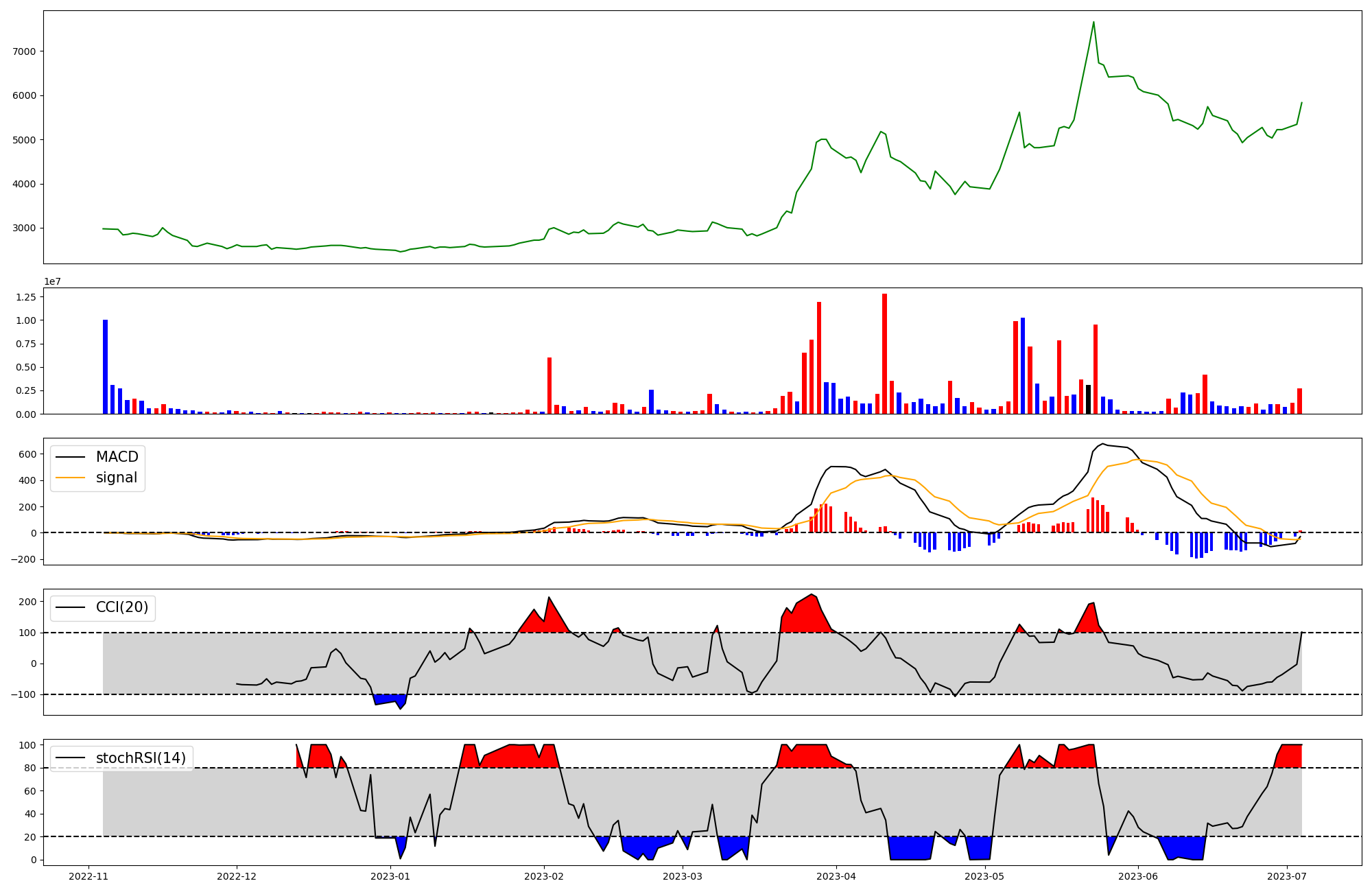Click the 7000 tick on price axis

click(x=23, y=51)
